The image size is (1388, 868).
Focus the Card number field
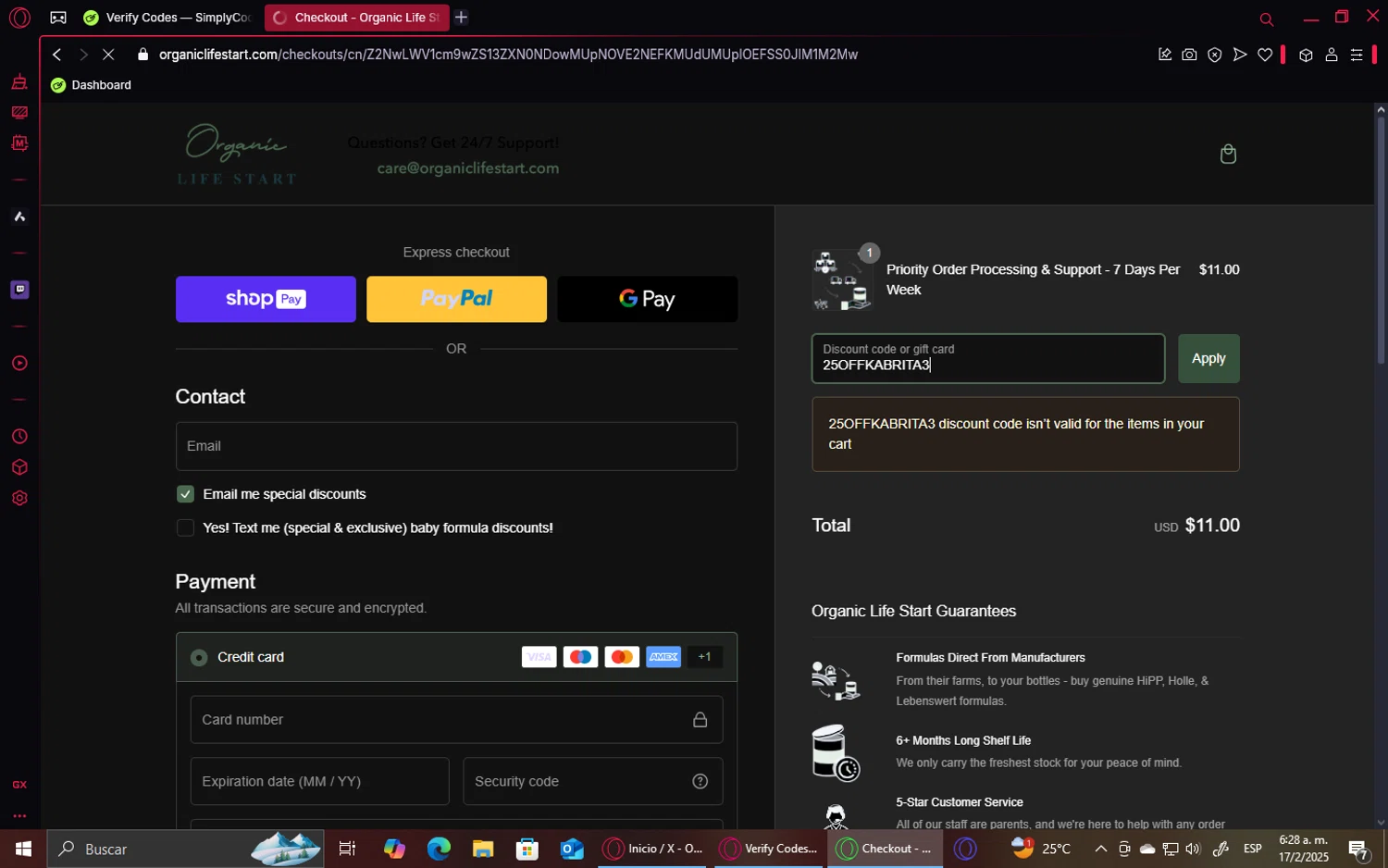[x=456, y=719]
